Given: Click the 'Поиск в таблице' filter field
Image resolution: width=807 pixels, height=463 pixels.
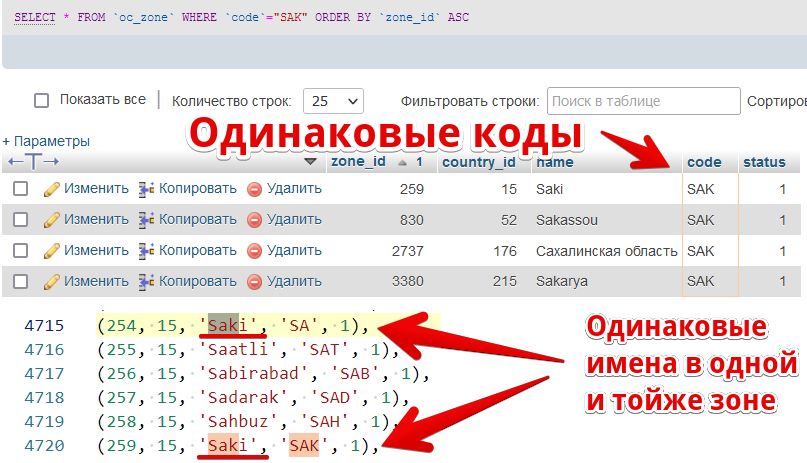Looking at the screenshot, I should click(642, 101).
